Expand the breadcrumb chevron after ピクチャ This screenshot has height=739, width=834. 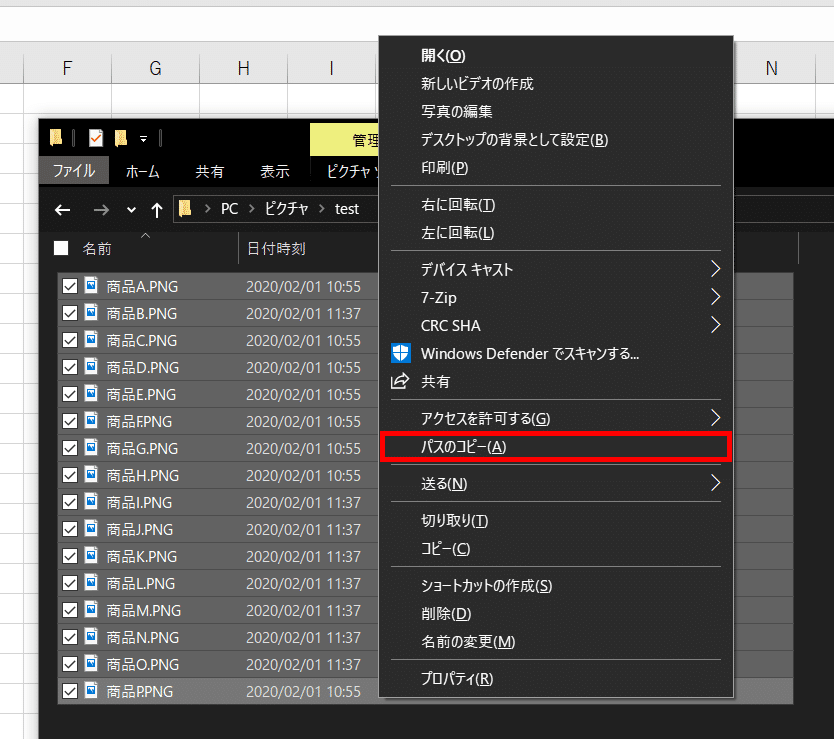tap(322, 209)
